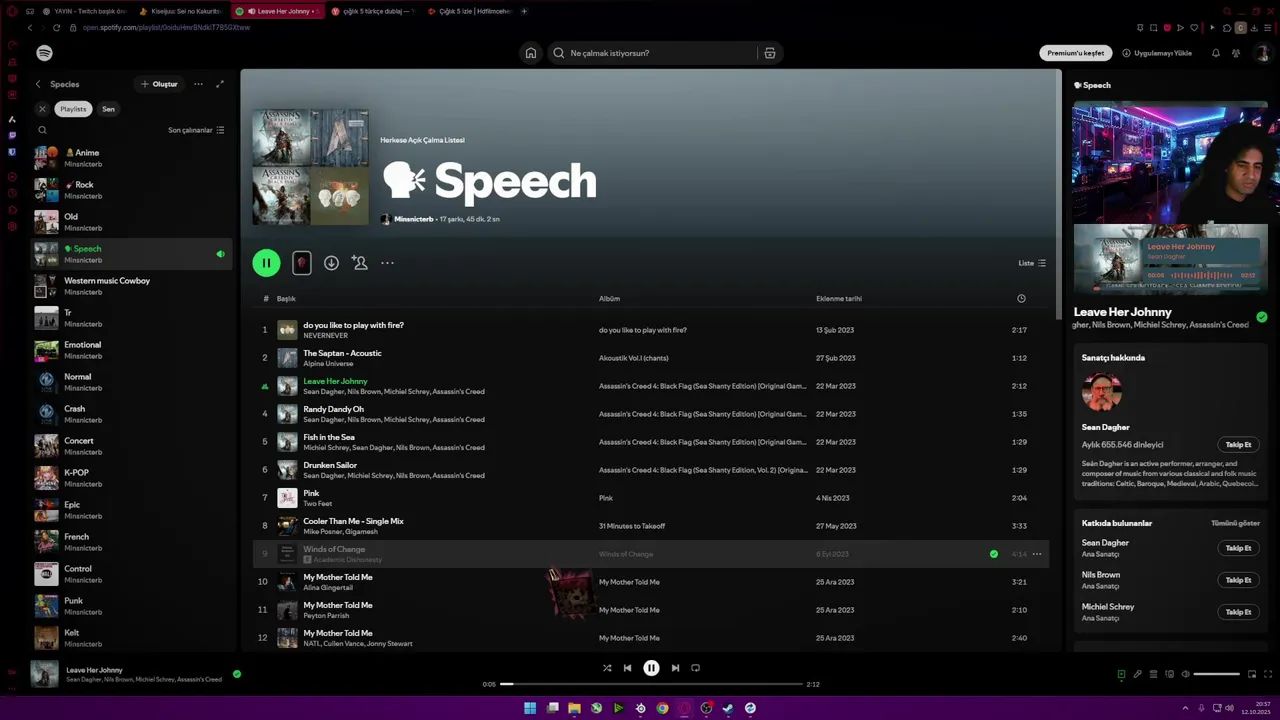Screen dimensions: 1280x720
Task: Open Son çalınanlar sort dropdown
Action: (196, 130)
